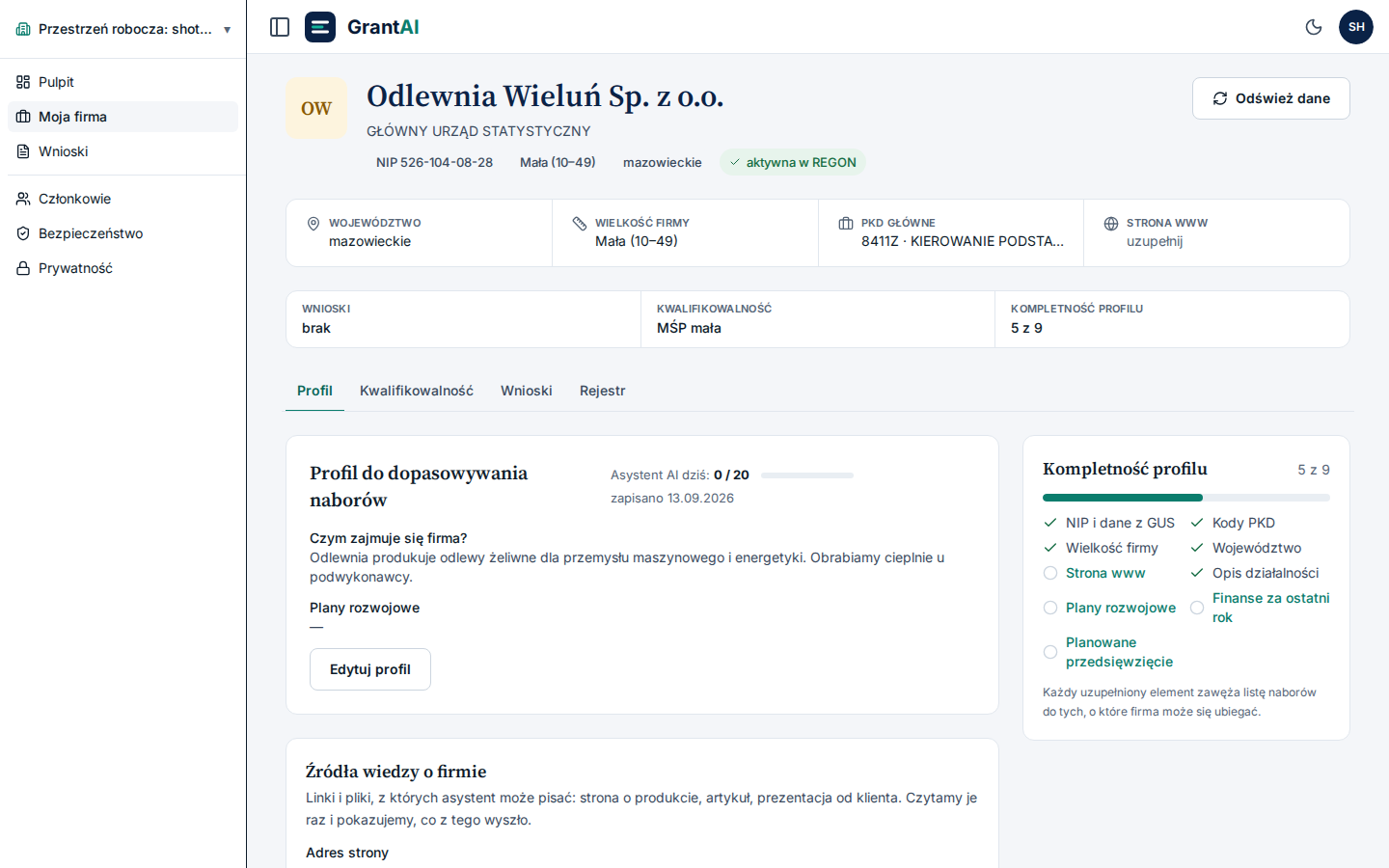
Task: Open Moja firma in the sidebar
Action: click(123, 117)
